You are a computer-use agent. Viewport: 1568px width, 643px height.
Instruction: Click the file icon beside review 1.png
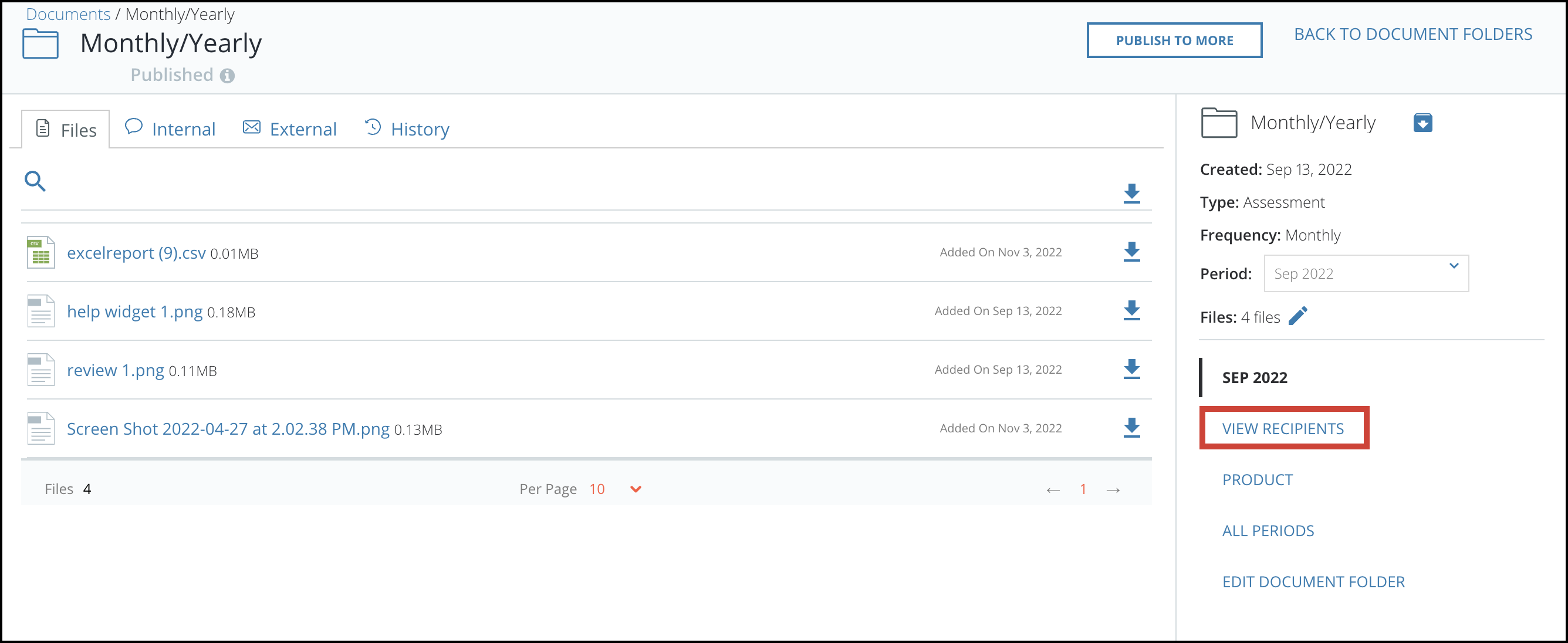pos(40,370)
